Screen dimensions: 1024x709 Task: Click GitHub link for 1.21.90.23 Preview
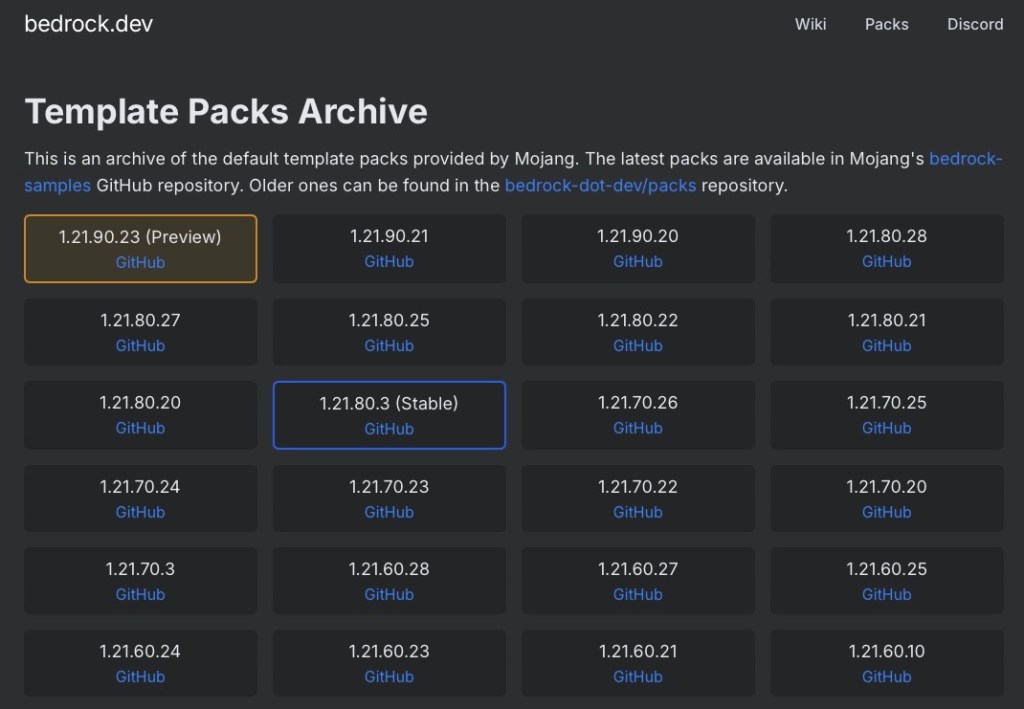click(140, 262)
